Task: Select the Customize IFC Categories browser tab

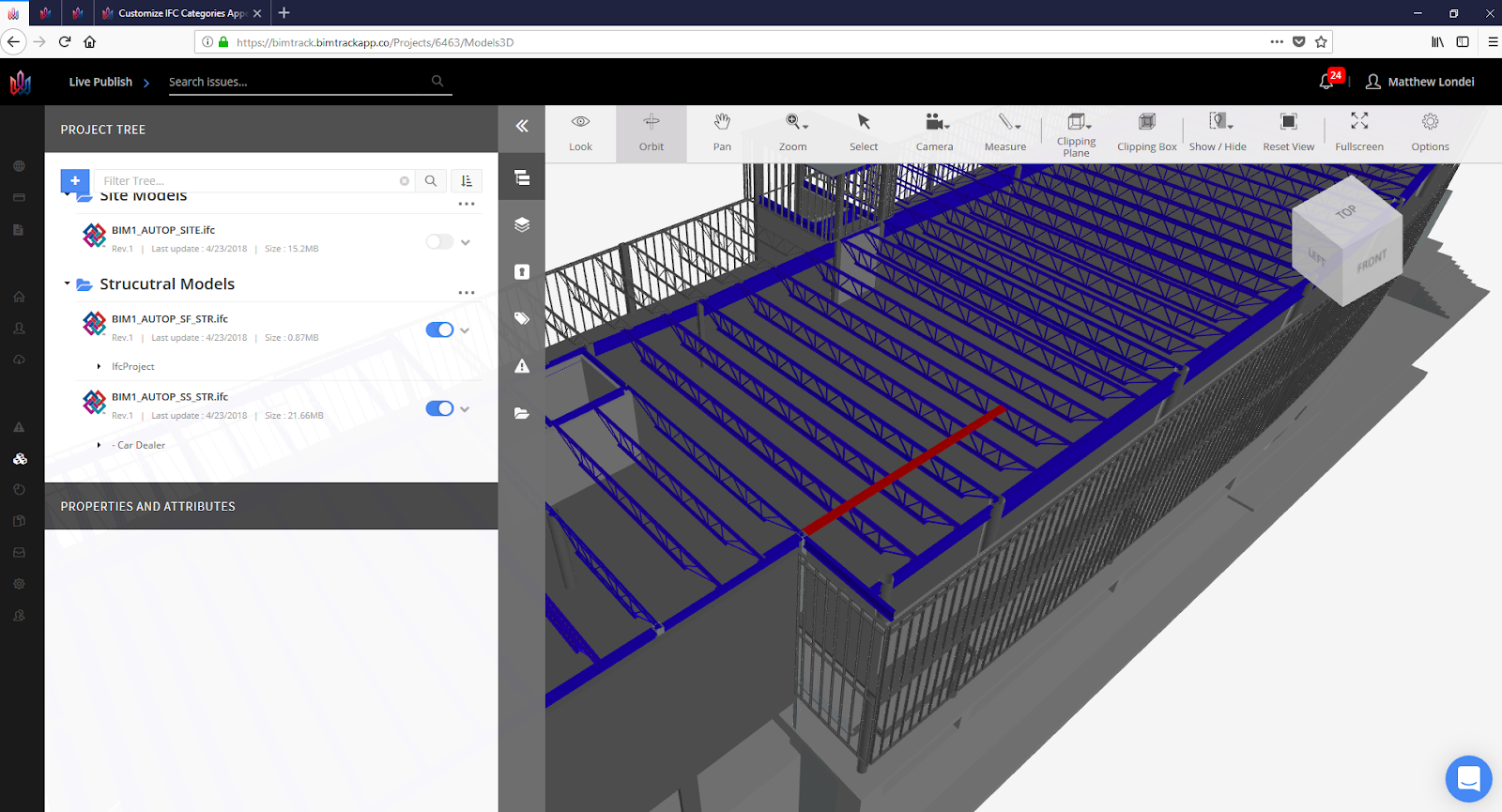Action: 182,13
